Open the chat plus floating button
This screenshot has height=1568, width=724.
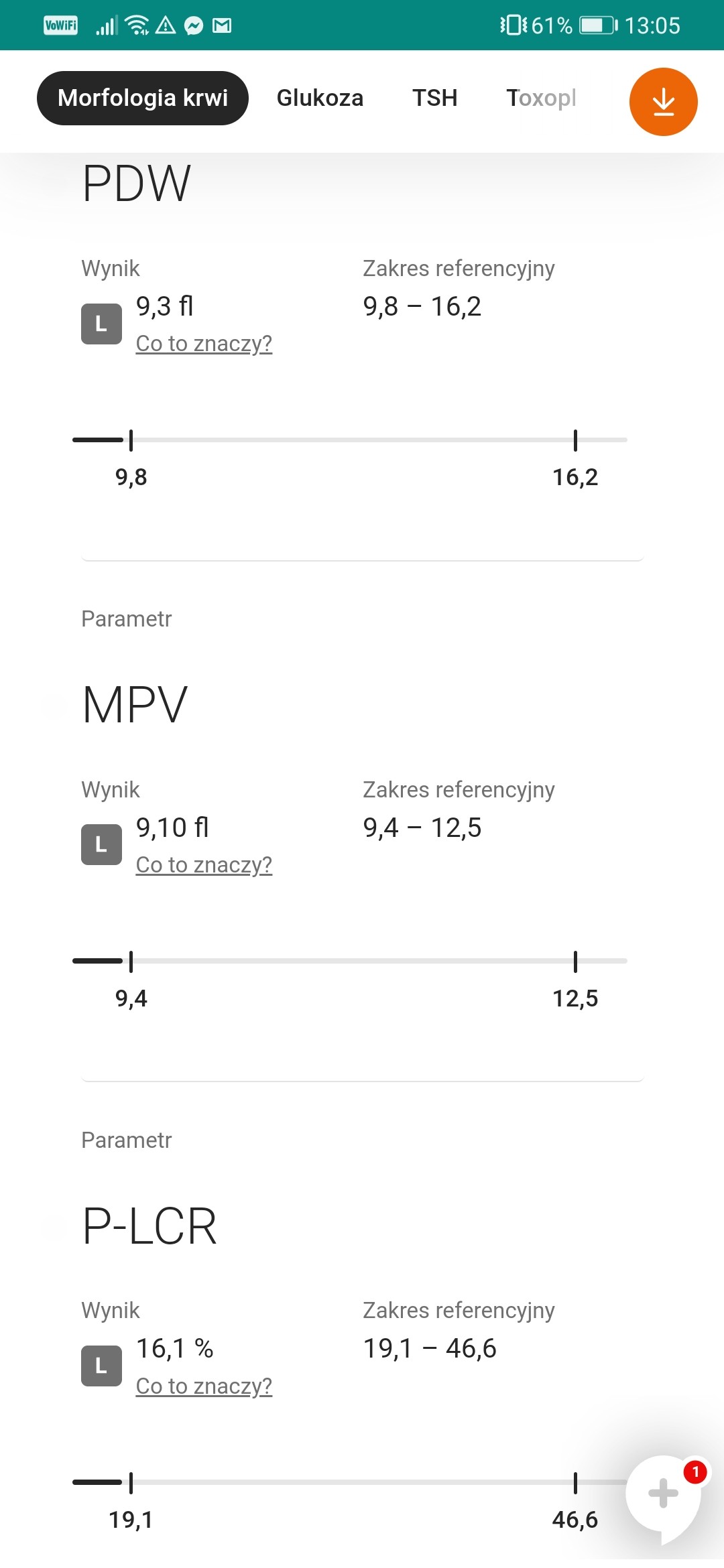663,1493
